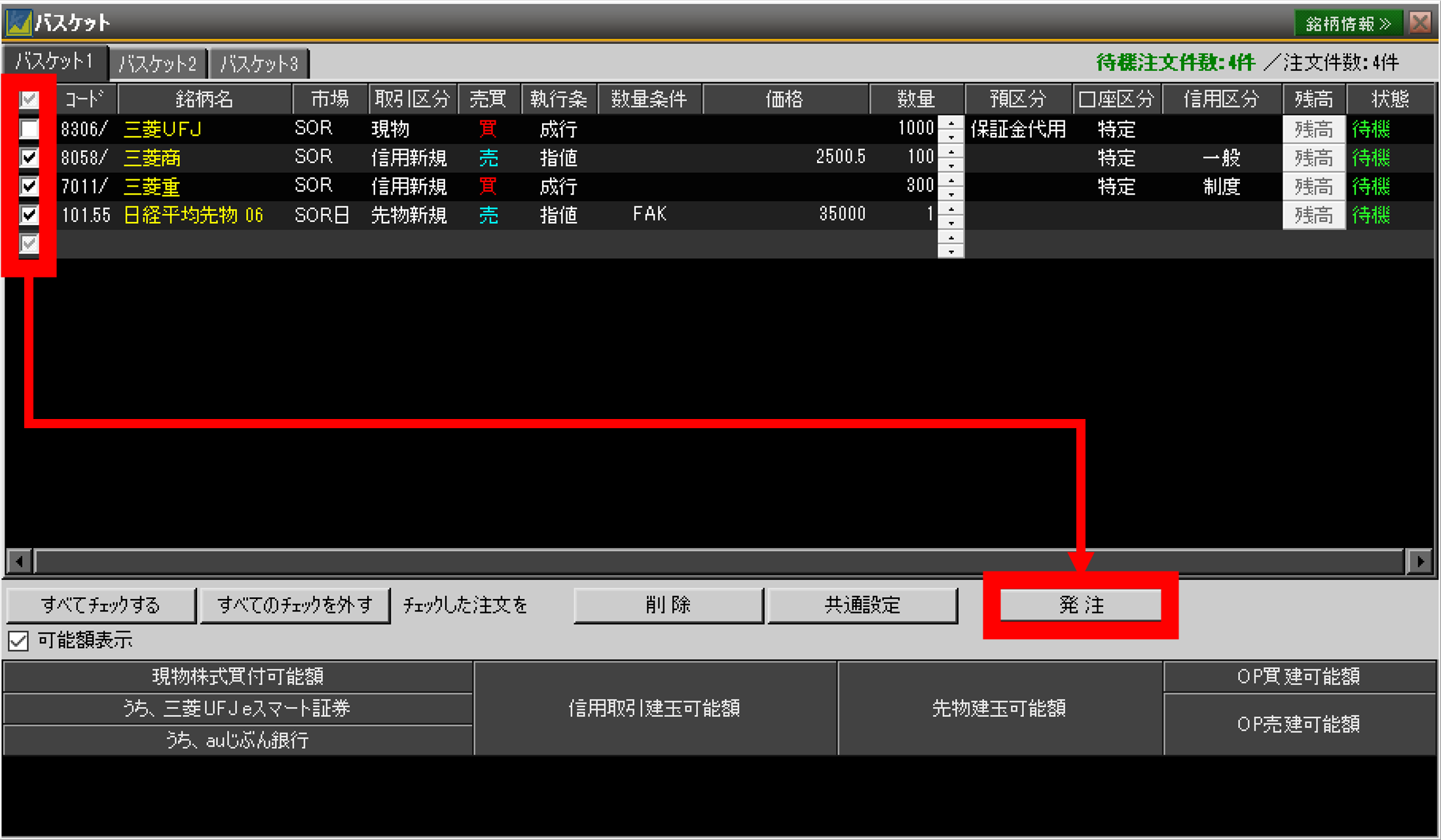Image resolution: width=1441 pixels, height=840 pixels.
Task: Uncheck the 三菱商 order checkbox
Action: tap(29, 158)
